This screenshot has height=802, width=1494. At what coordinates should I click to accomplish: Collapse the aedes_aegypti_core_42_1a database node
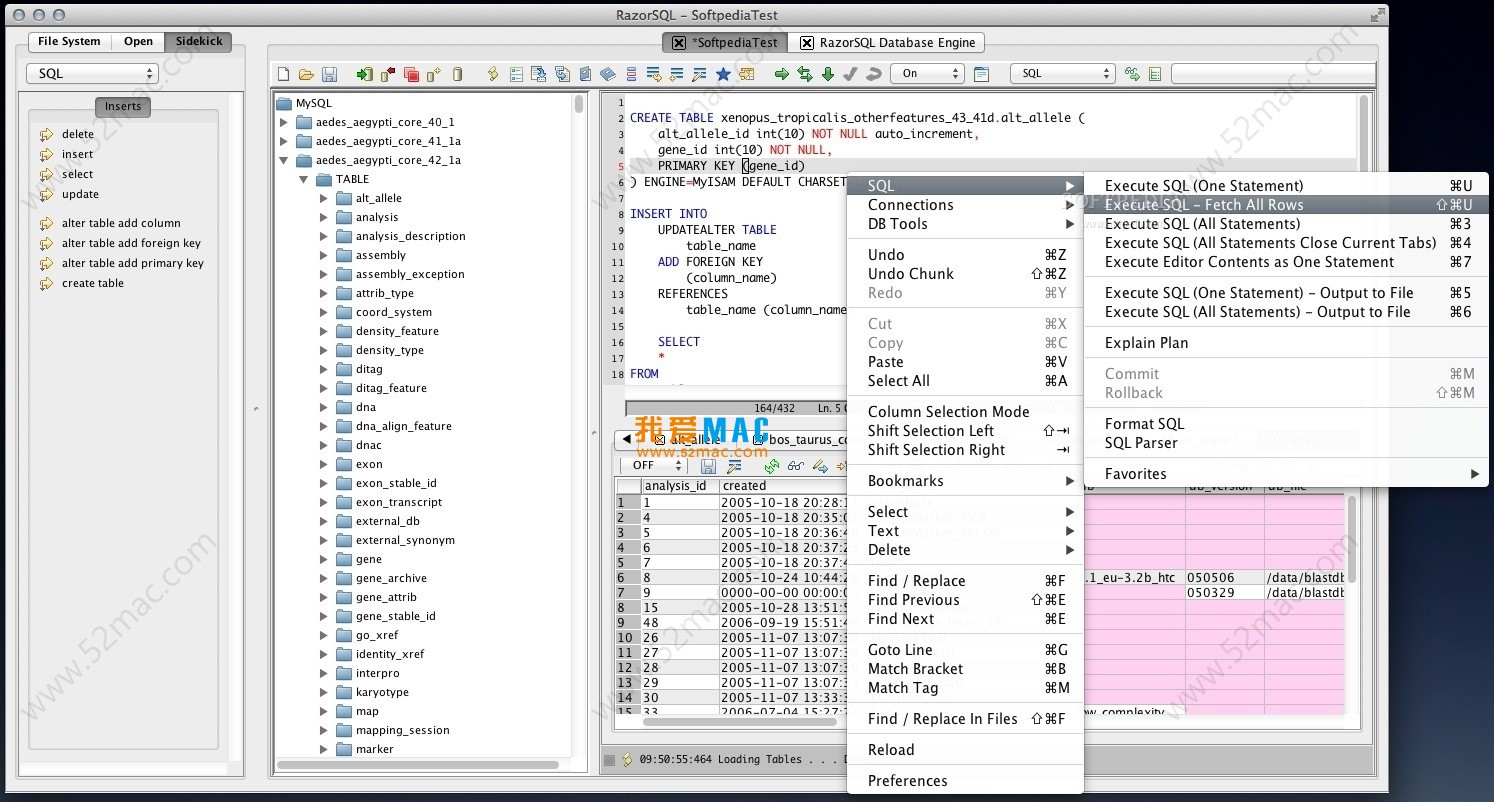(283, 160)
